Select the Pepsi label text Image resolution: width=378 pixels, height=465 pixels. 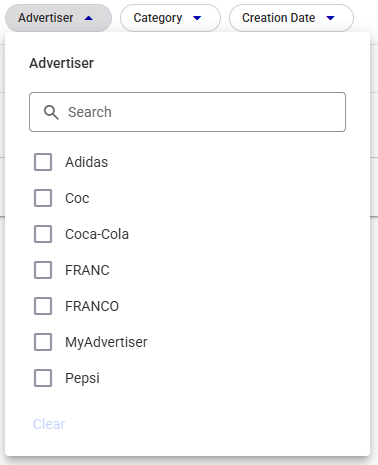tap(82, 378)
